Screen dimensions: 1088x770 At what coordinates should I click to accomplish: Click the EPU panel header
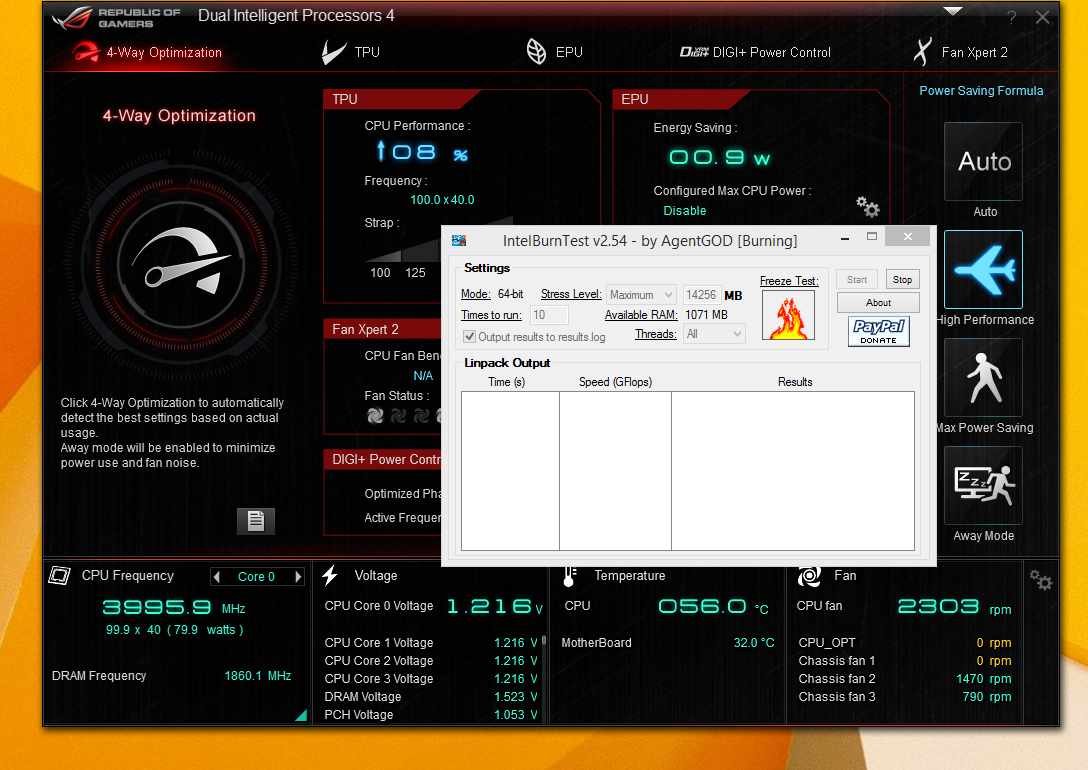[680, 99]
